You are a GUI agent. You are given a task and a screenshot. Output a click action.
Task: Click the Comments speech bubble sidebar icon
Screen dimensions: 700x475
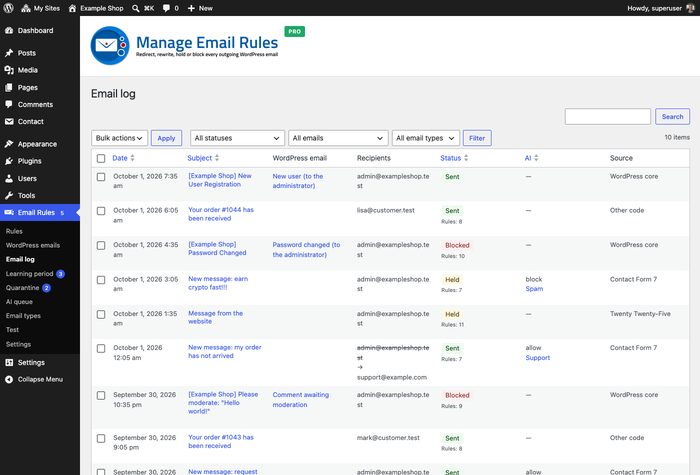9,104
